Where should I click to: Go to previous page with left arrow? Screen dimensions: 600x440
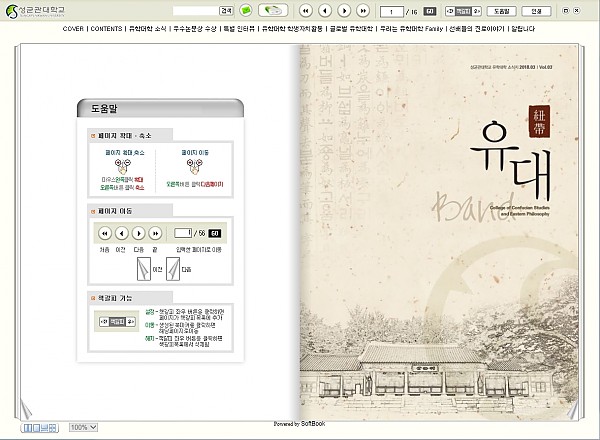325,11
